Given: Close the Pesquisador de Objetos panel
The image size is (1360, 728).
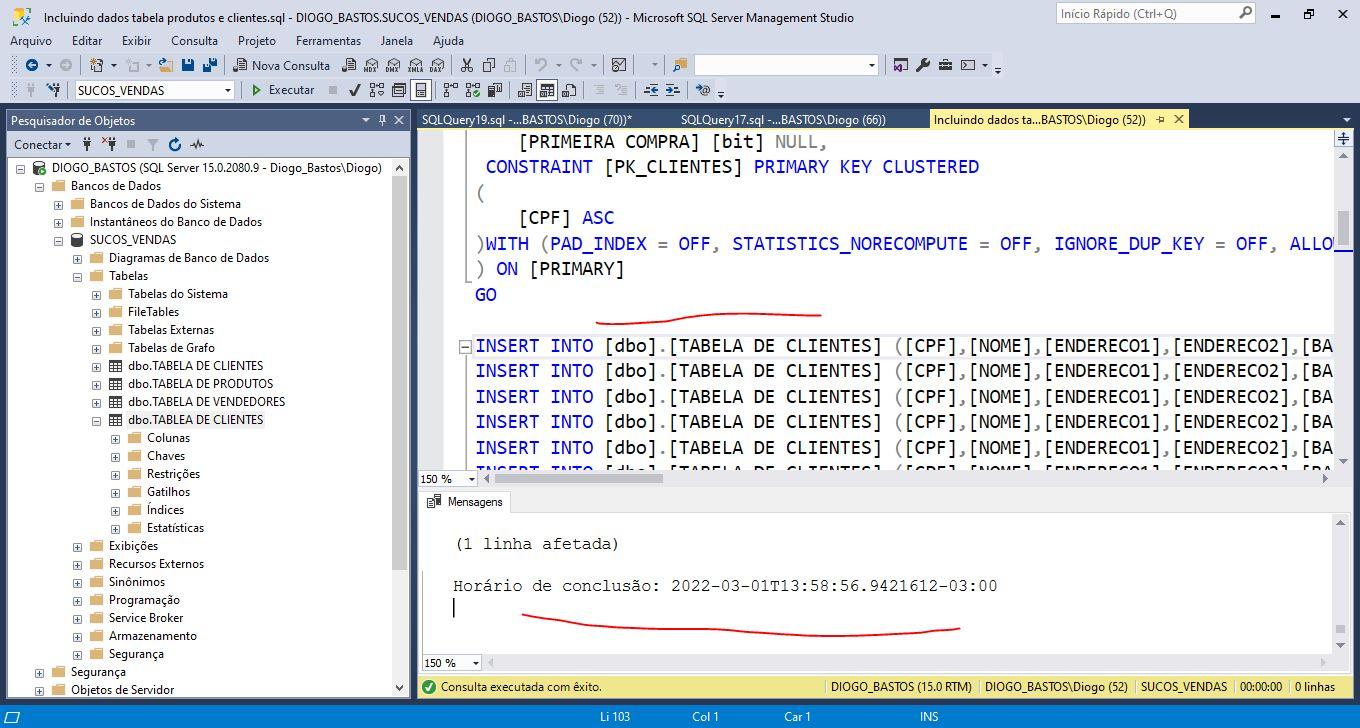Looking at the screenshot, I should click(x=399, y=120).
